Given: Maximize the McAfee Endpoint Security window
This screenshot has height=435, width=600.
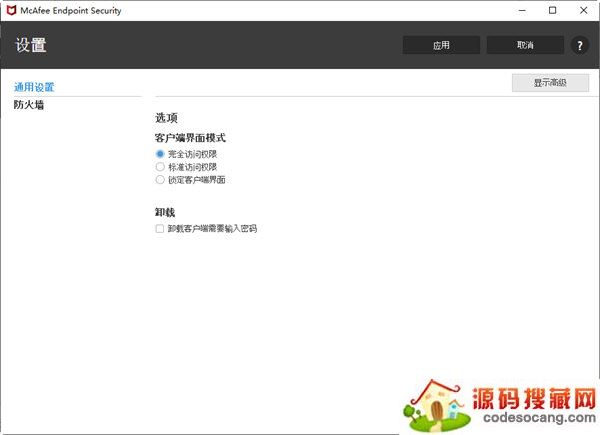Looking at the screenshot, I should (x=553, y=10).
